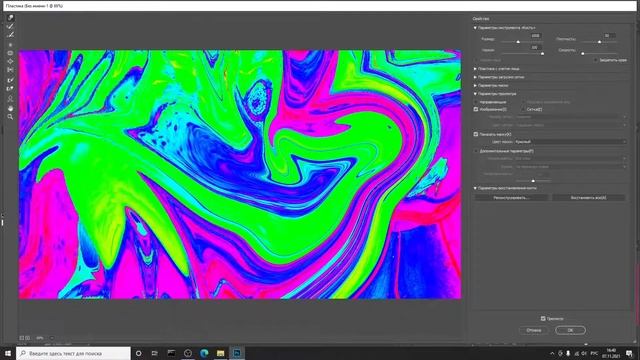Open Task View on taskbar
640x360 pixels.
click(155, 353)
